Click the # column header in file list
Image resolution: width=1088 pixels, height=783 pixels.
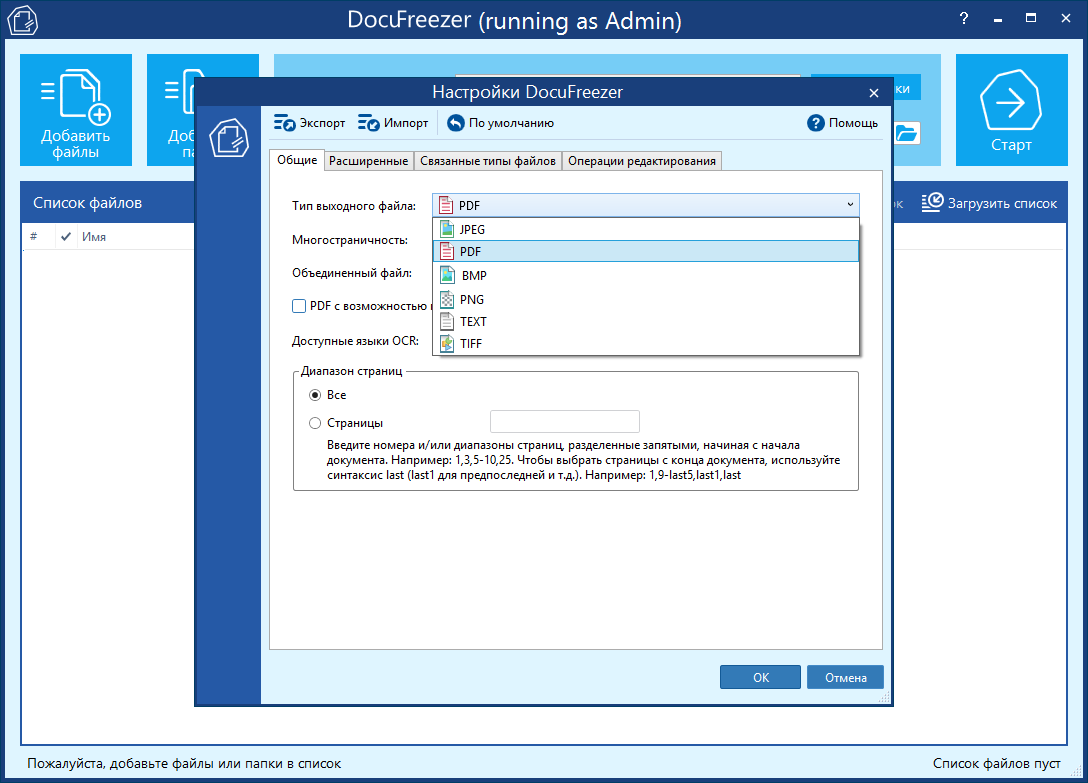tap(33, 237)
